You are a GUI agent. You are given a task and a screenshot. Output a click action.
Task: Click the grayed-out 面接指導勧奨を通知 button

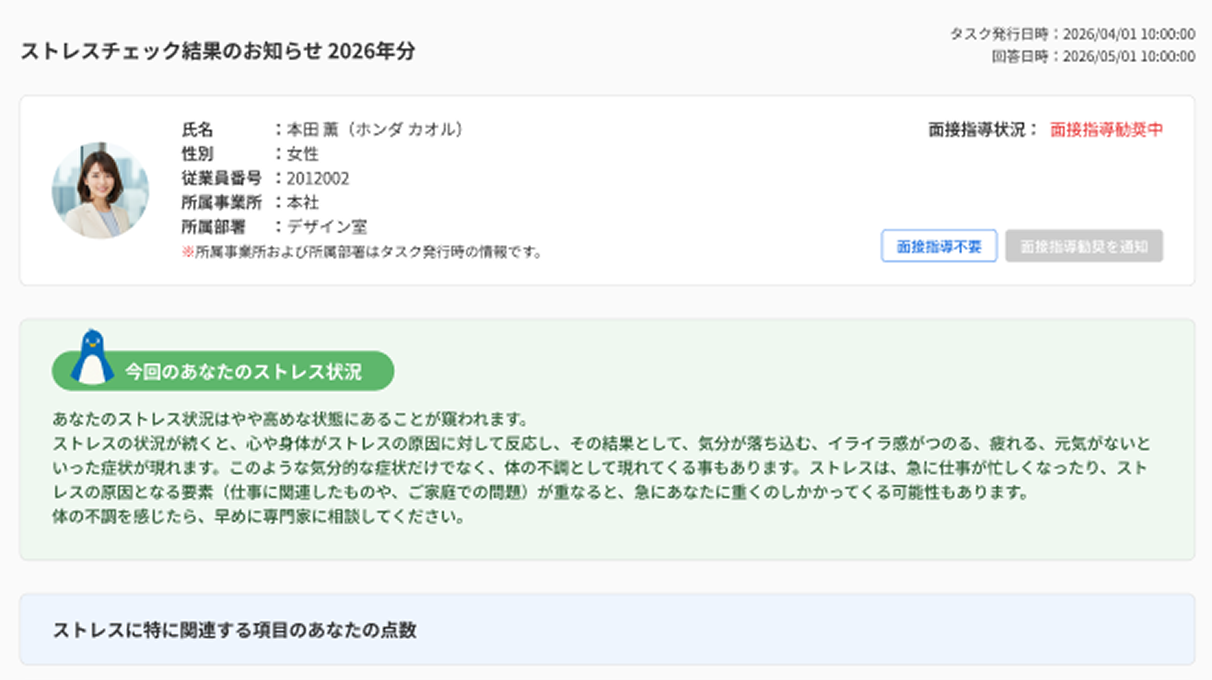click(1084, 246)
